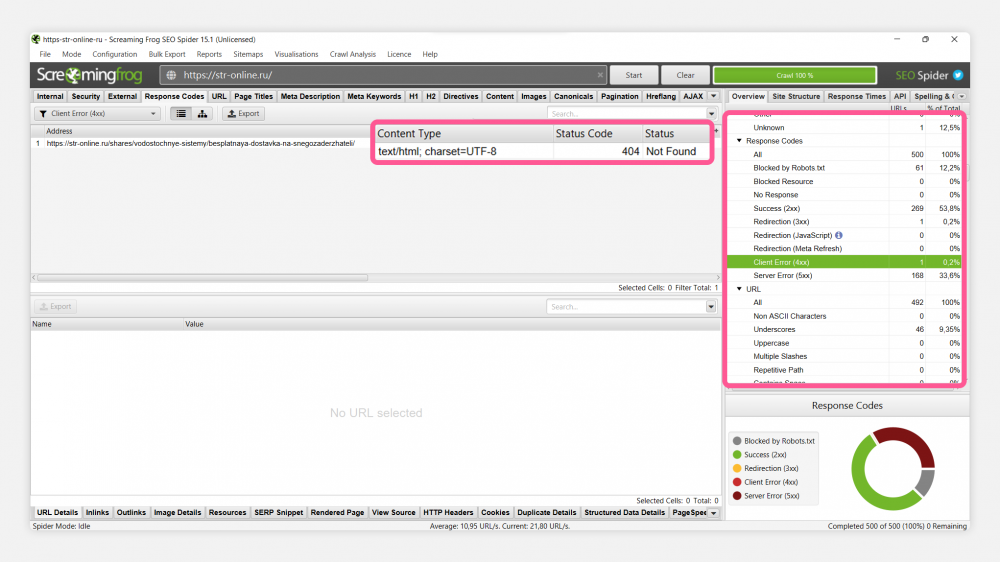This screenshot has width=1000, height=562.
Task: Switch to the Meta Description tab
Action: (310, 96)
